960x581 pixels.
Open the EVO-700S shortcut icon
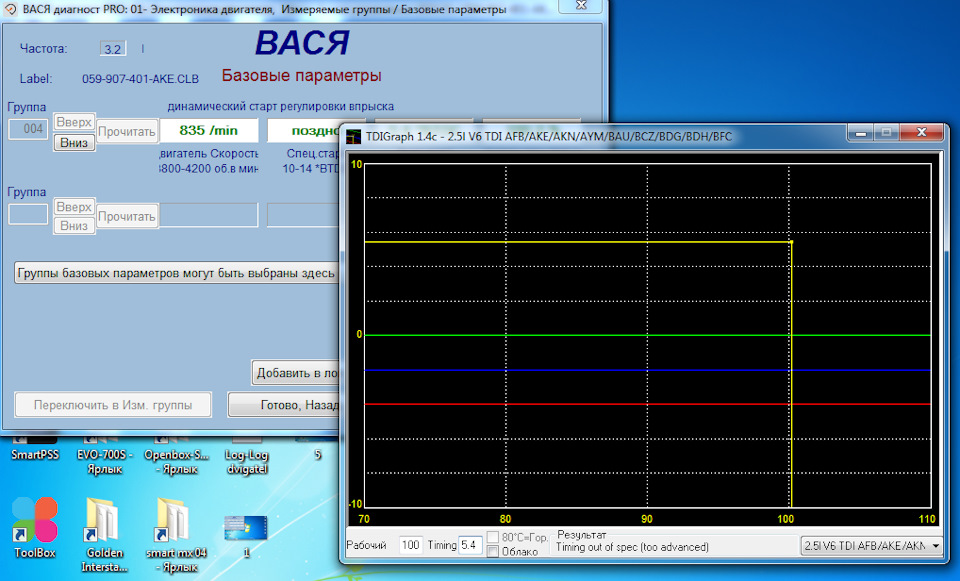(104, 454)
